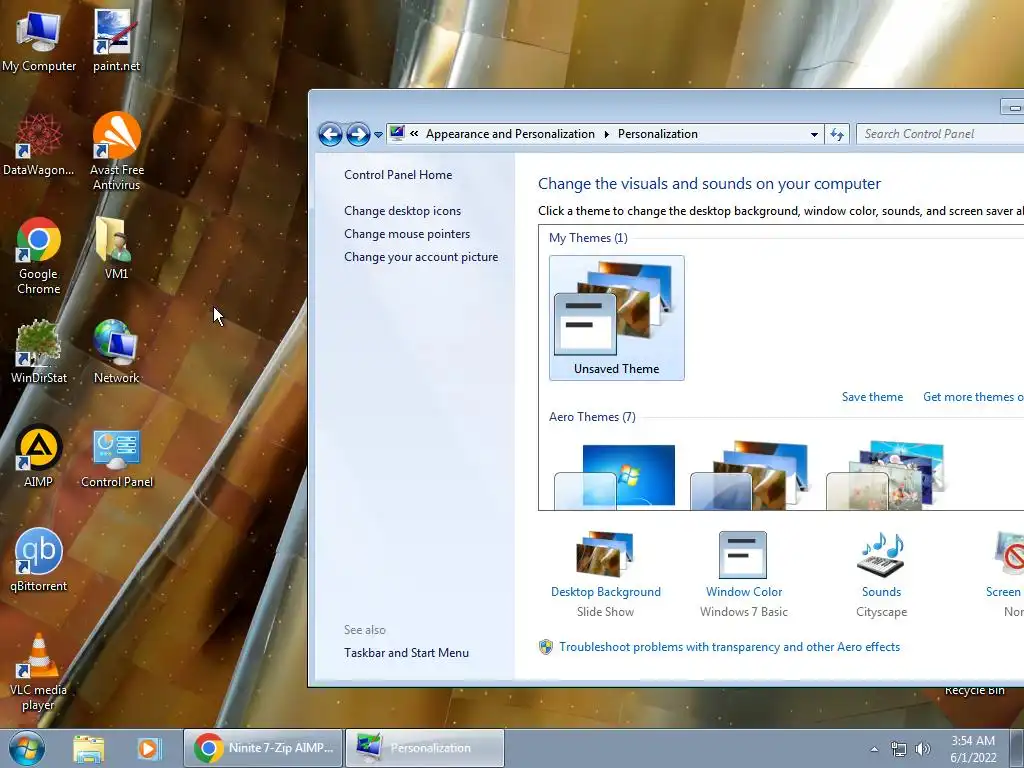
Task: Click Appearance and Personalization breadcrumb
Action: click(x=510, y=134)
